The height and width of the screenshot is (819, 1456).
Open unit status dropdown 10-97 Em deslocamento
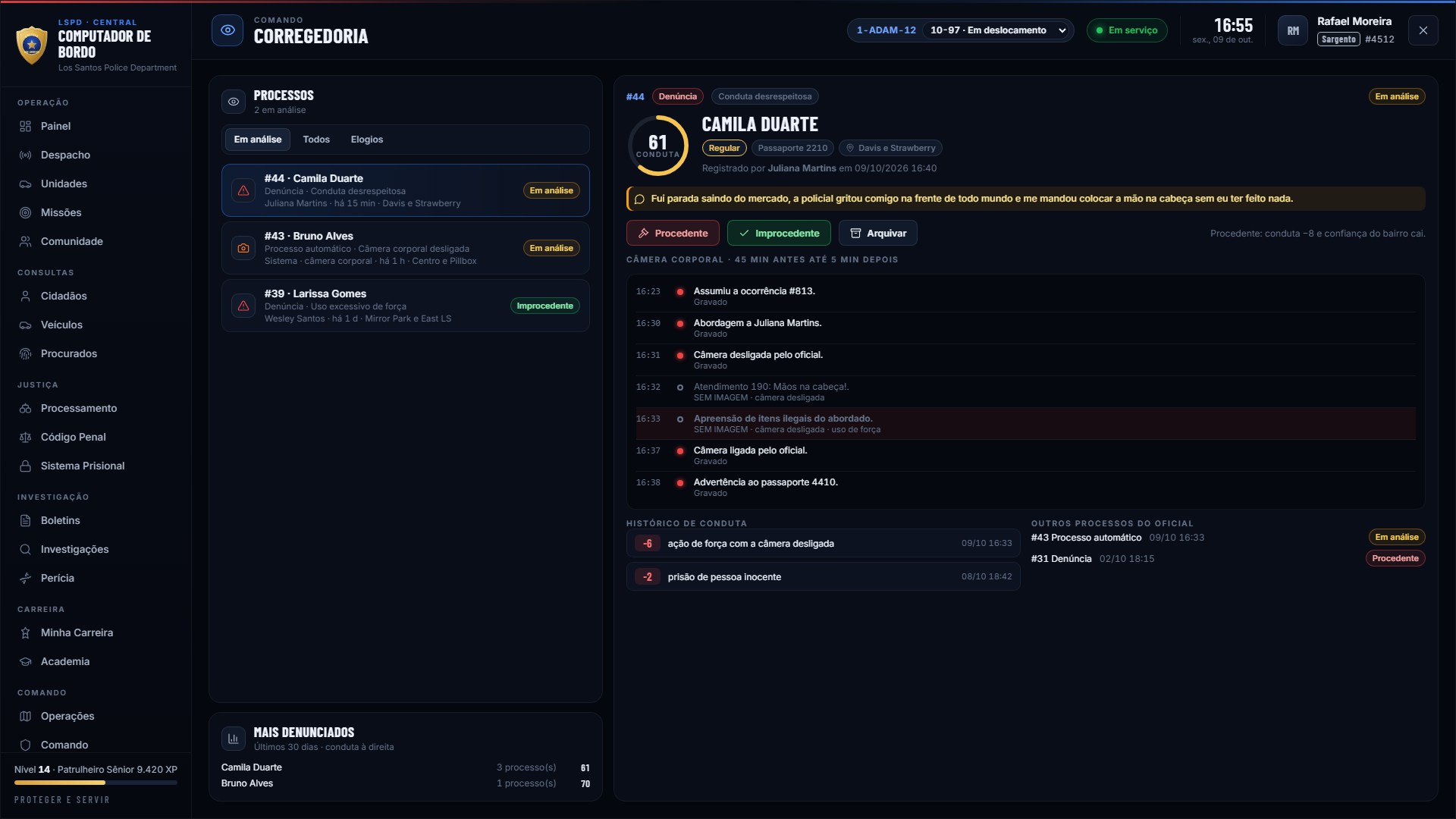pyautogui.click(x=998, y=30)
